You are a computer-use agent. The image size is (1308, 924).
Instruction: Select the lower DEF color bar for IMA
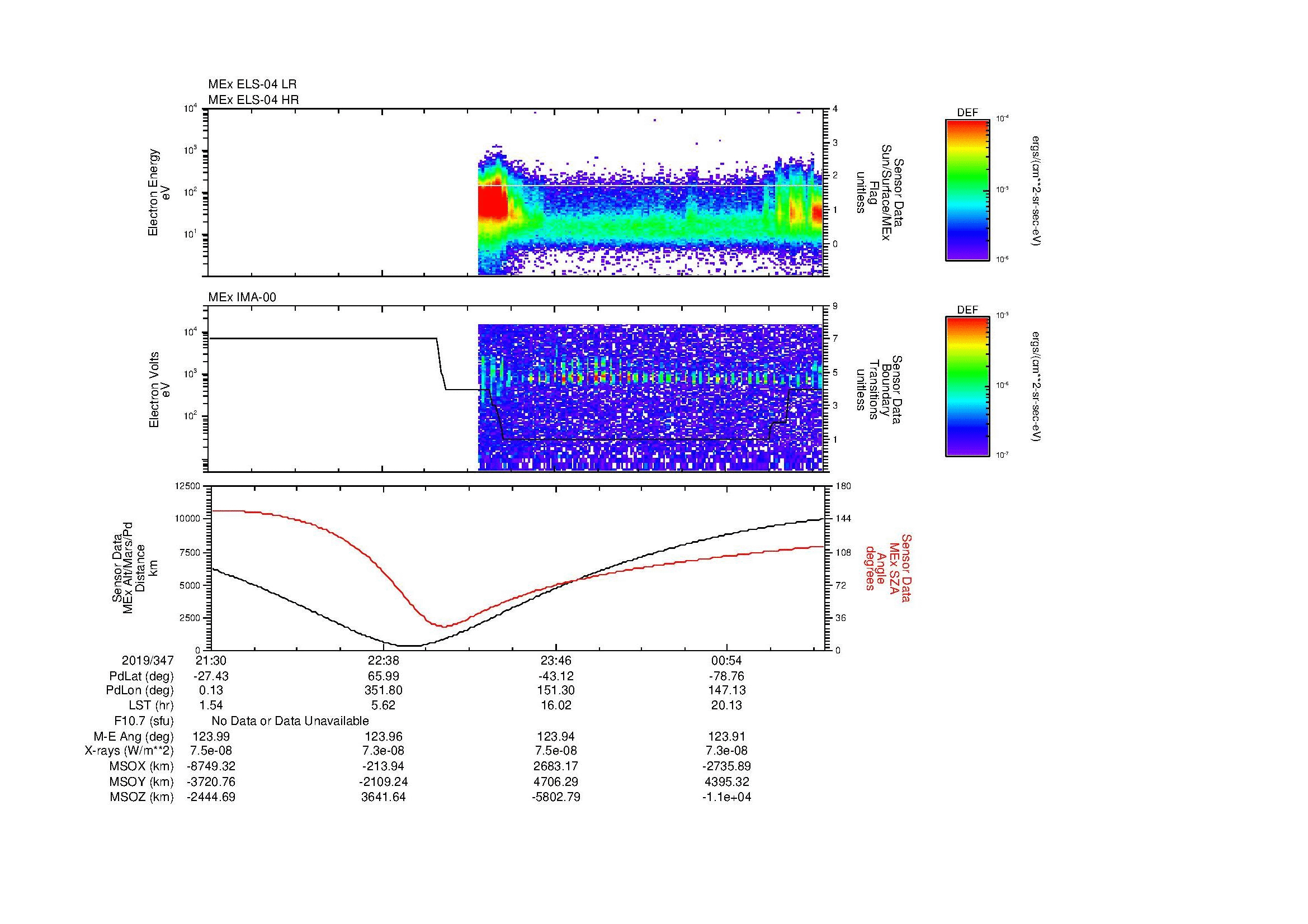(967, 387)
